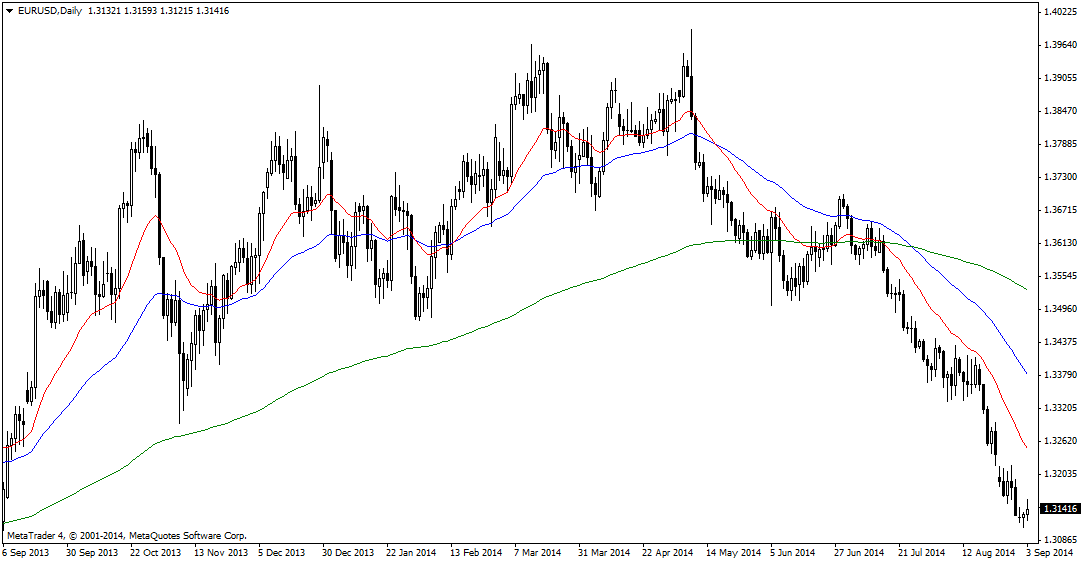The width and height of the screenshot is (1081, 561).
Task: Select the current price label 1.31416
Action: pyautogui.click(x=1060, y=509)
